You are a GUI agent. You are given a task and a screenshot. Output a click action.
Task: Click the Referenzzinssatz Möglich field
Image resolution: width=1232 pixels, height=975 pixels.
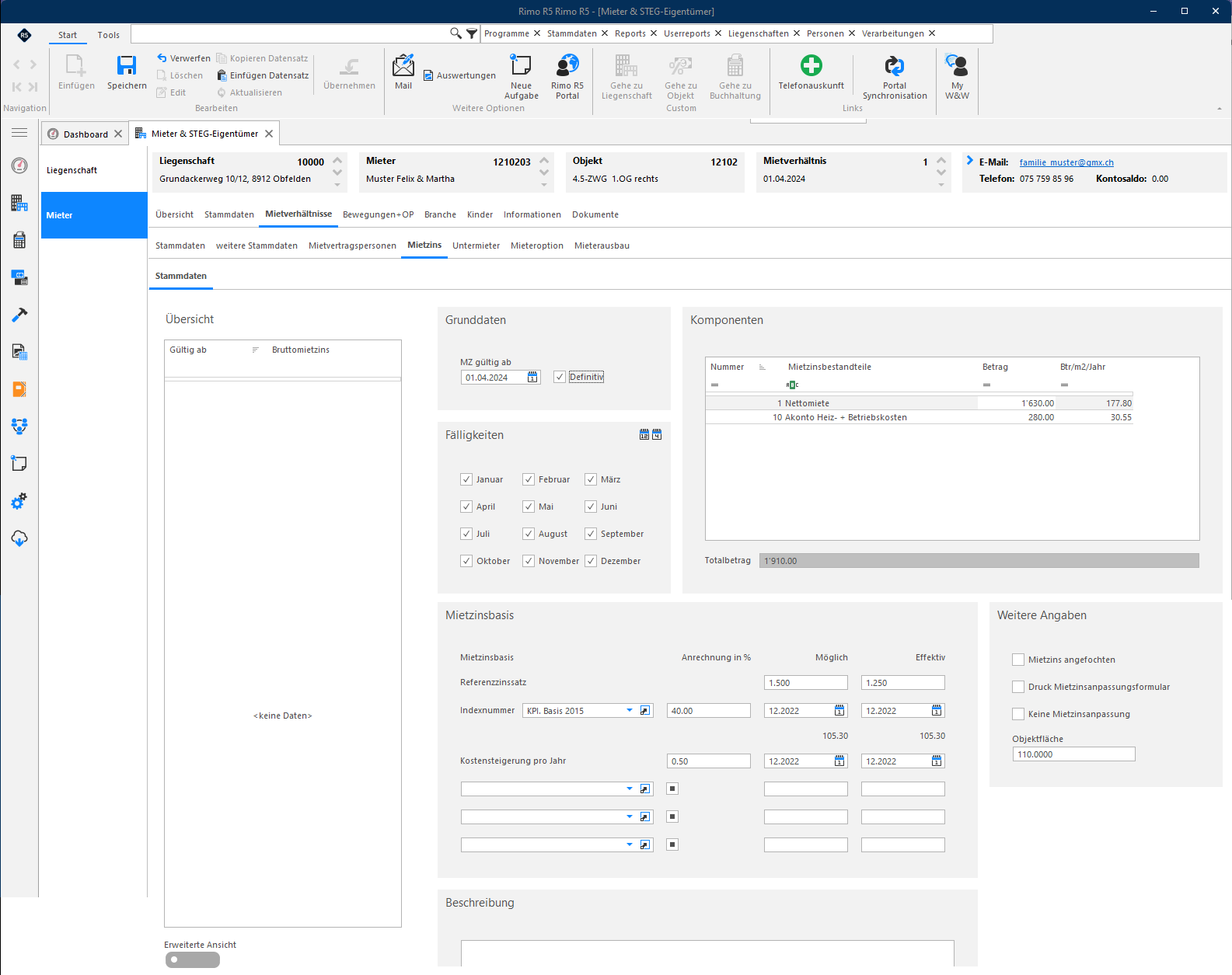pyautogui.click(x=806, y=683)
